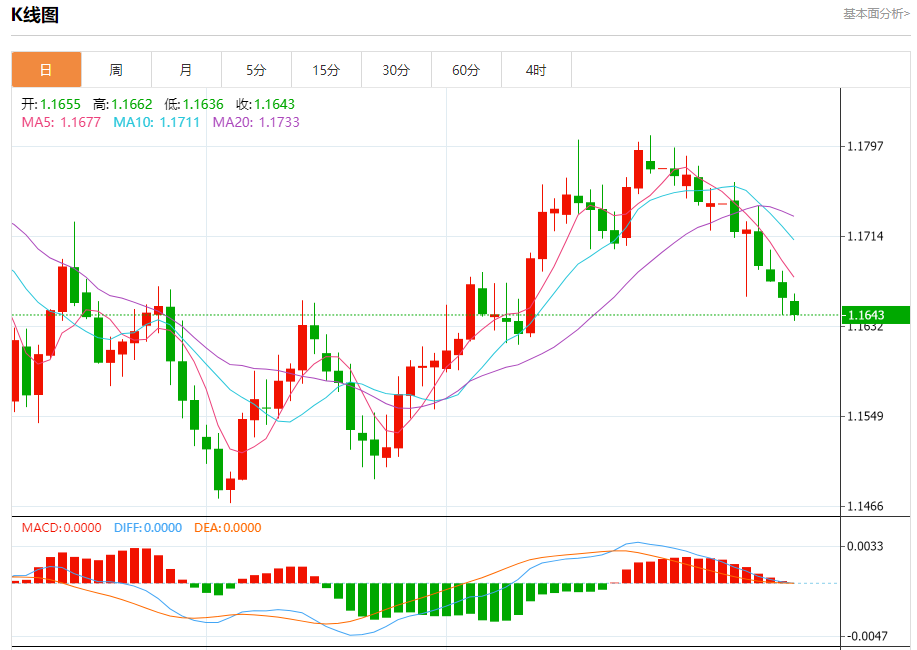Click the green 1.1643 current price label
The width and height of the screenshot is (917, 650).
(874, 315)
